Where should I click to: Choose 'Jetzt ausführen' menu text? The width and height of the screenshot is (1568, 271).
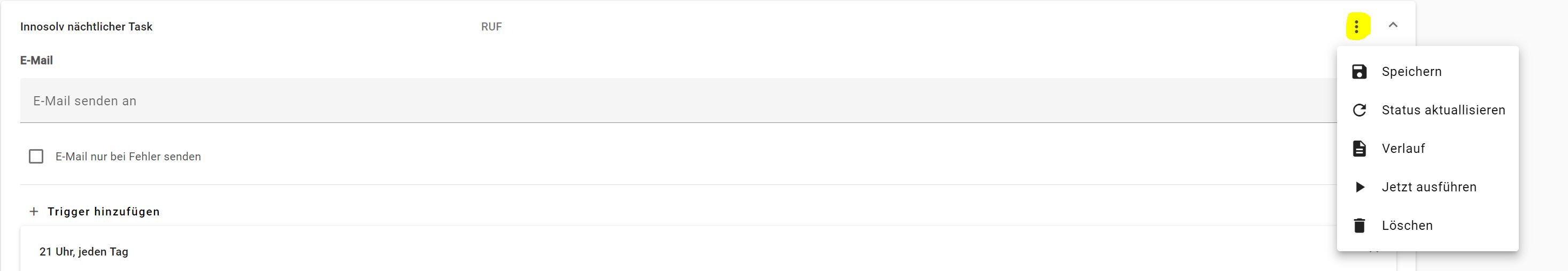[1428, 187]
